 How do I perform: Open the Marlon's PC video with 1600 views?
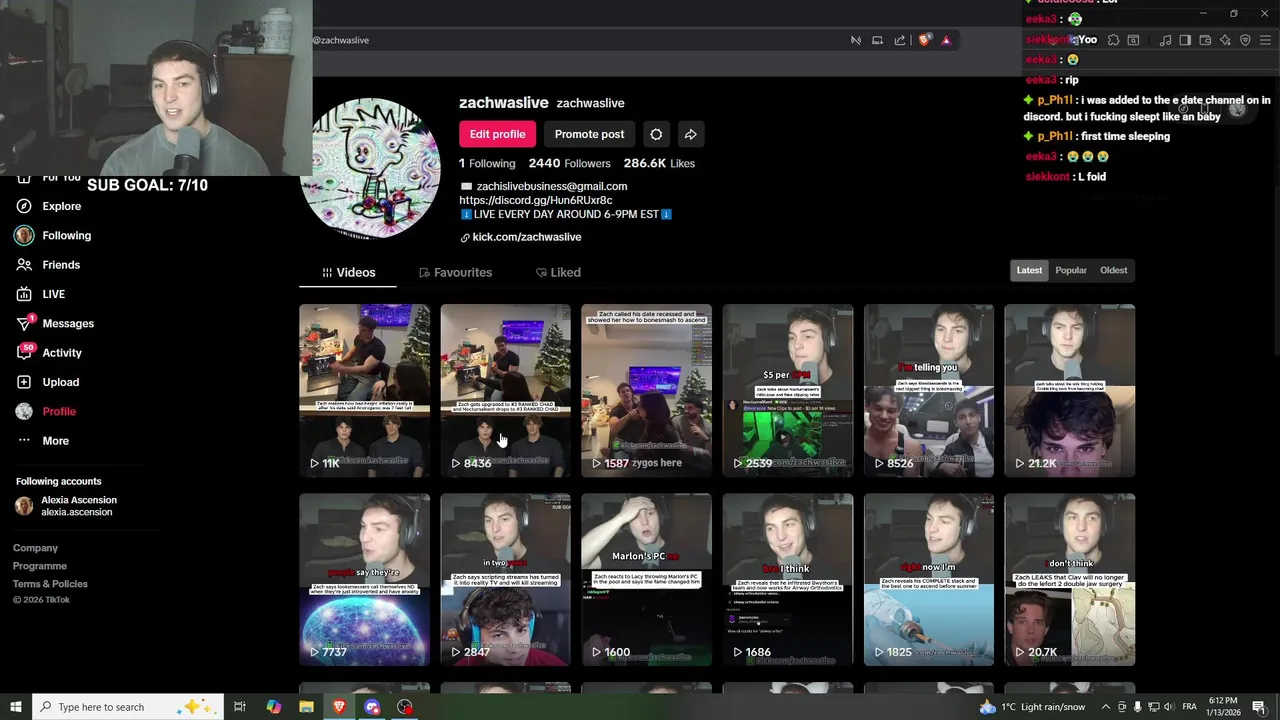[646, 579]
